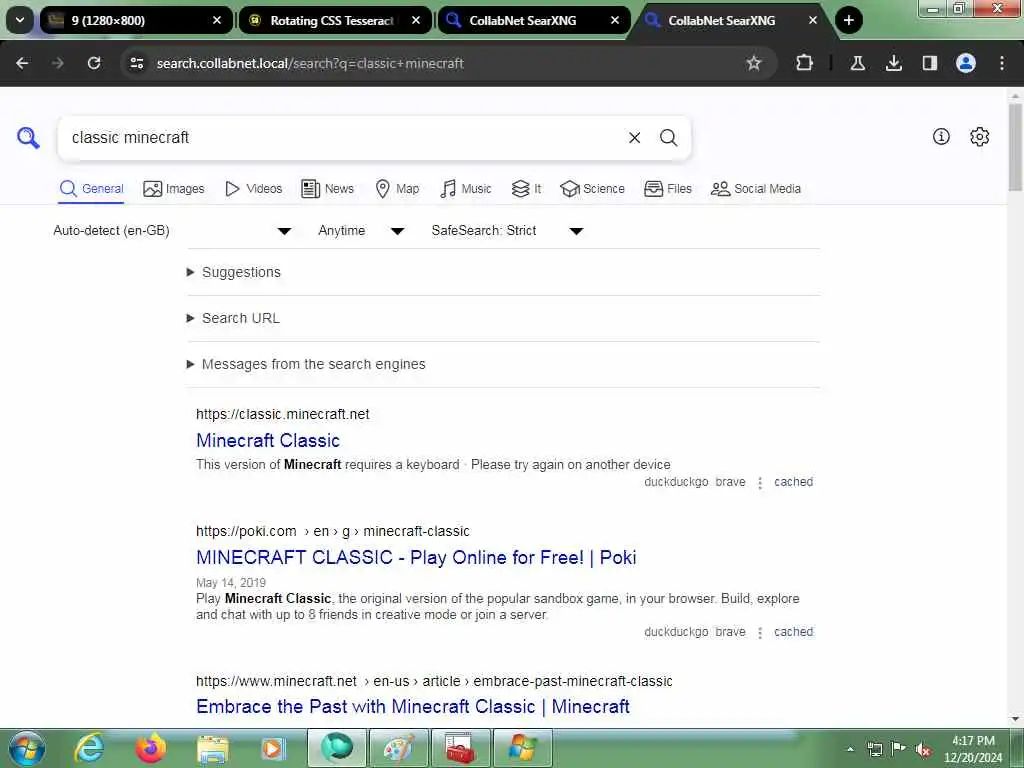Select the Videos category tab
This screenshot has height=768, width=1024.
(x=253, y=189)
